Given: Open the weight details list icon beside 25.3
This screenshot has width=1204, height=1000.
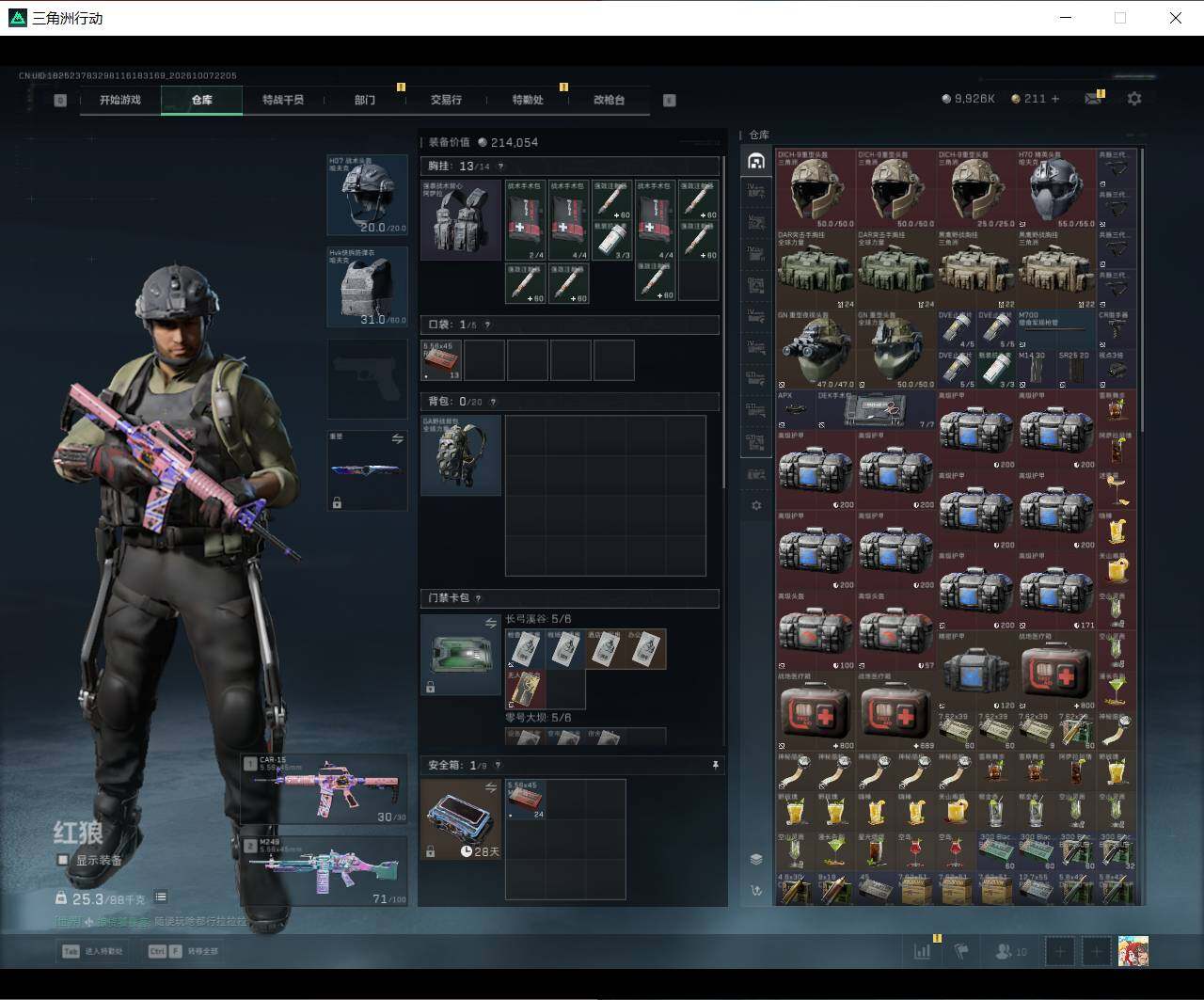Looking at the screenshot, I should [161, 897].
